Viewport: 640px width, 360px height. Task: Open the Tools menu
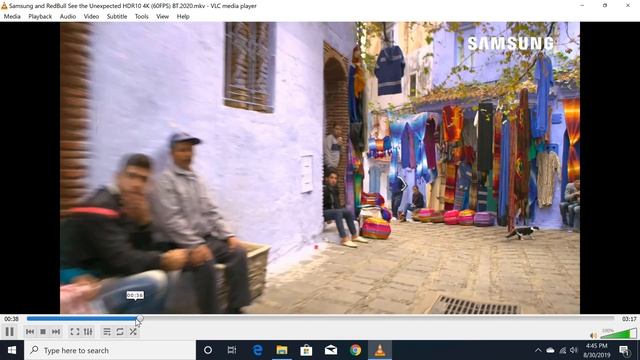point(142,17)
